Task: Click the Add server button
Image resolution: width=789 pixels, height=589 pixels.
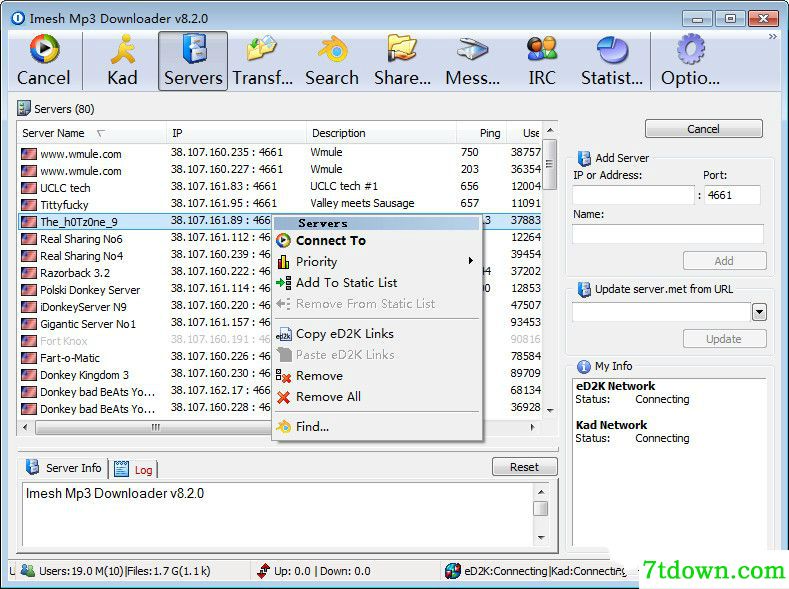Action: click(724, 261)
